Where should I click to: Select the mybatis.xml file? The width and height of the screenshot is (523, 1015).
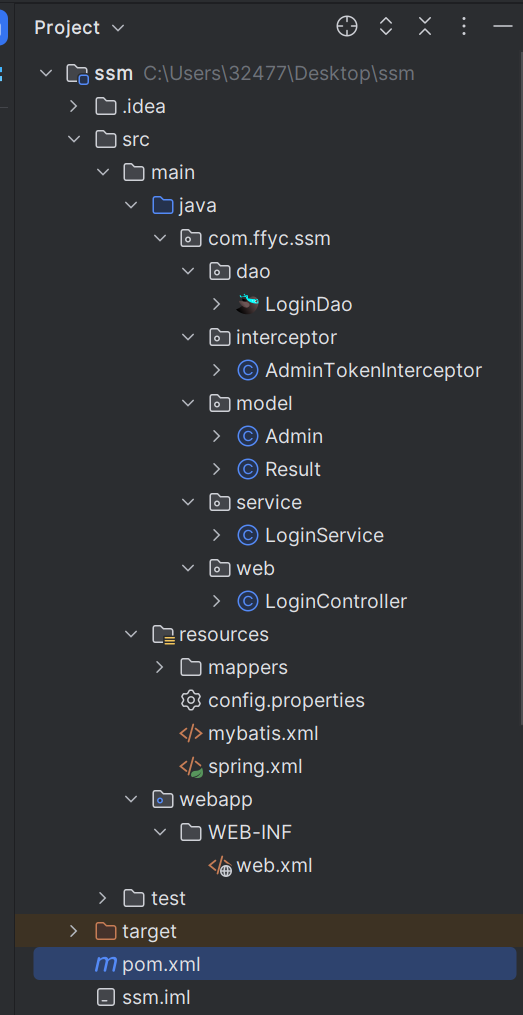(263, 733)
